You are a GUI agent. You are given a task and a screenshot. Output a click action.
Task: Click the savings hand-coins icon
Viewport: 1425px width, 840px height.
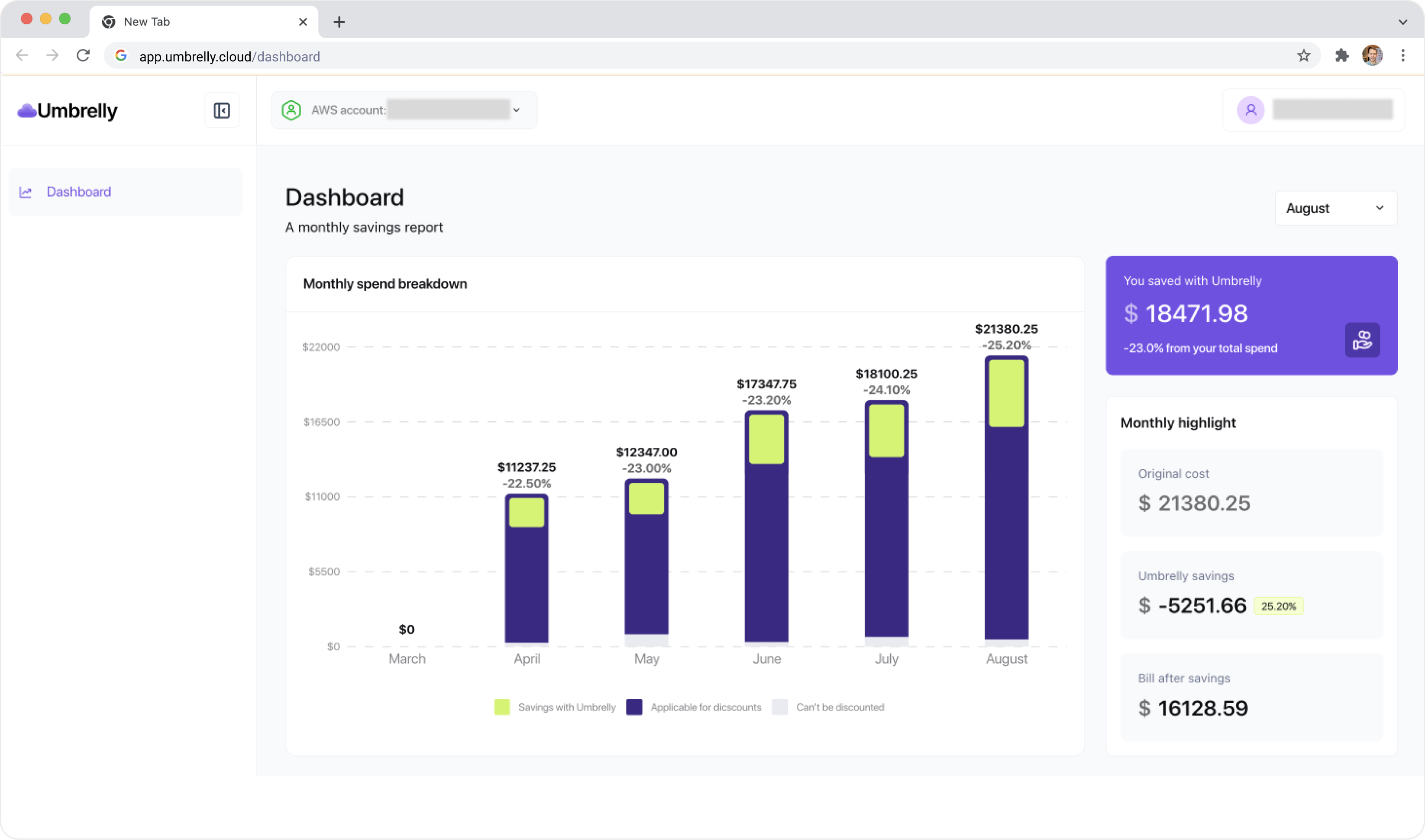coord(1362,340)
